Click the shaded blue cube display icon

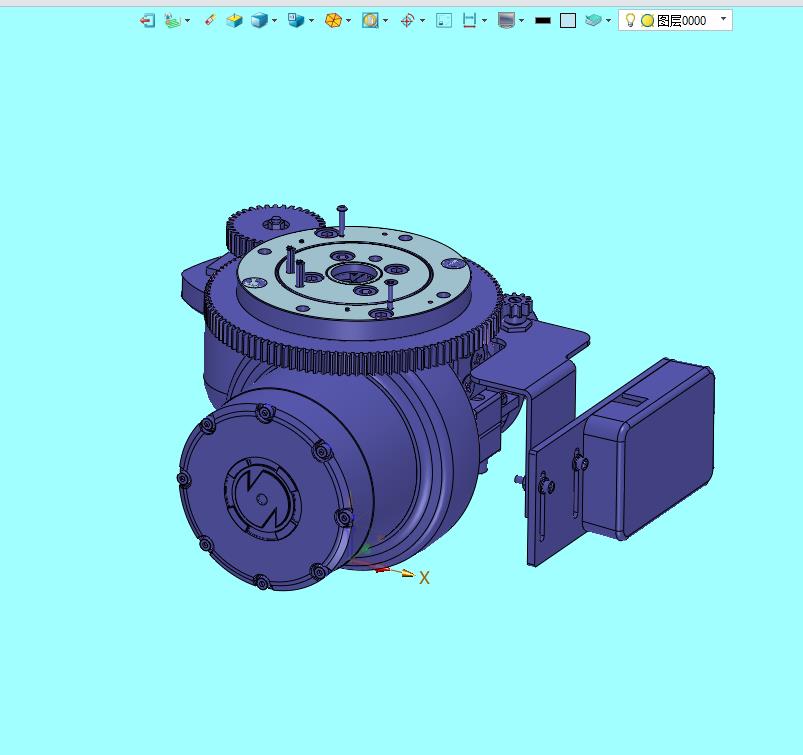pos(259,20)
